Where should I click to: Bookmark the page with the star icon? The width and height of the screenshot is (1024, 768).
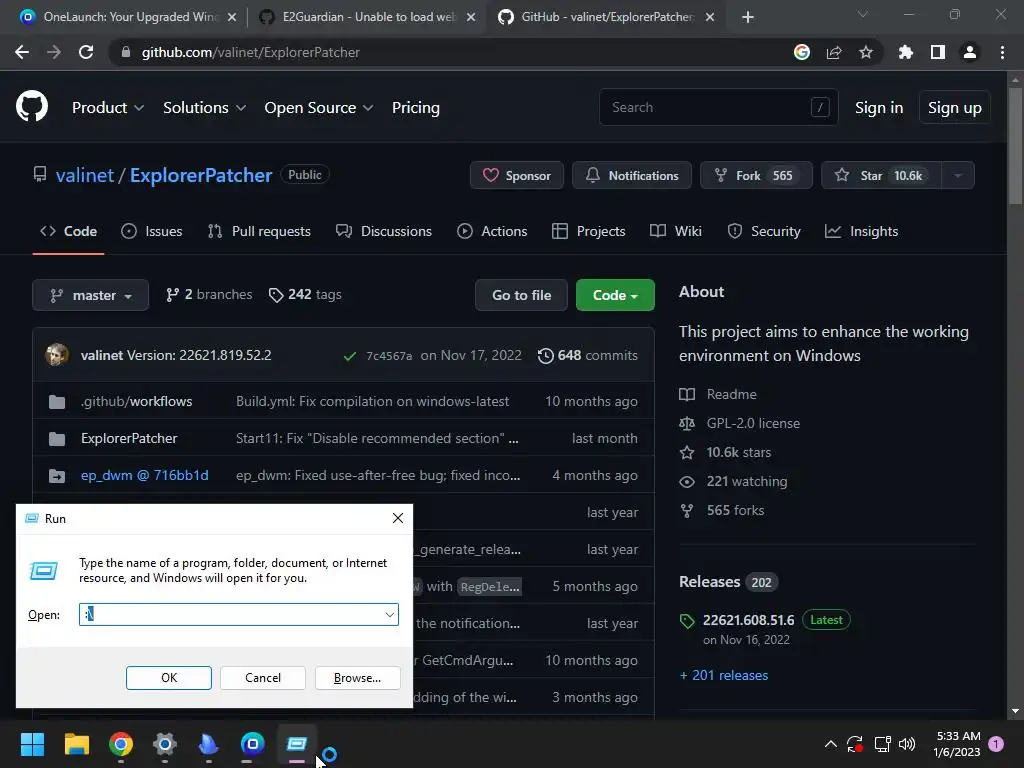click(x=866, y=52)
